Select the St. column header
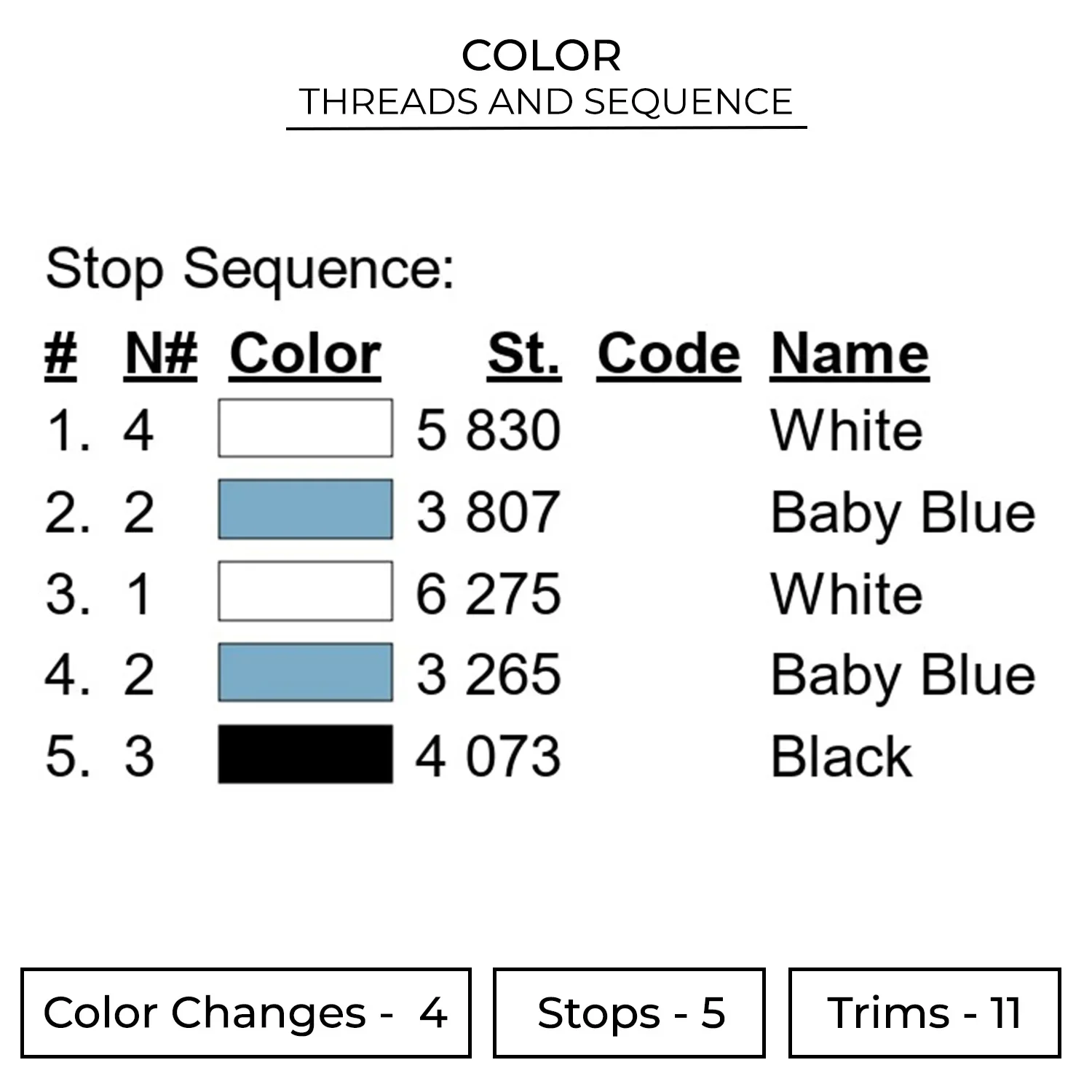Image resolution: width=1092 pixels, height=1092 pixels. point(524,355)
